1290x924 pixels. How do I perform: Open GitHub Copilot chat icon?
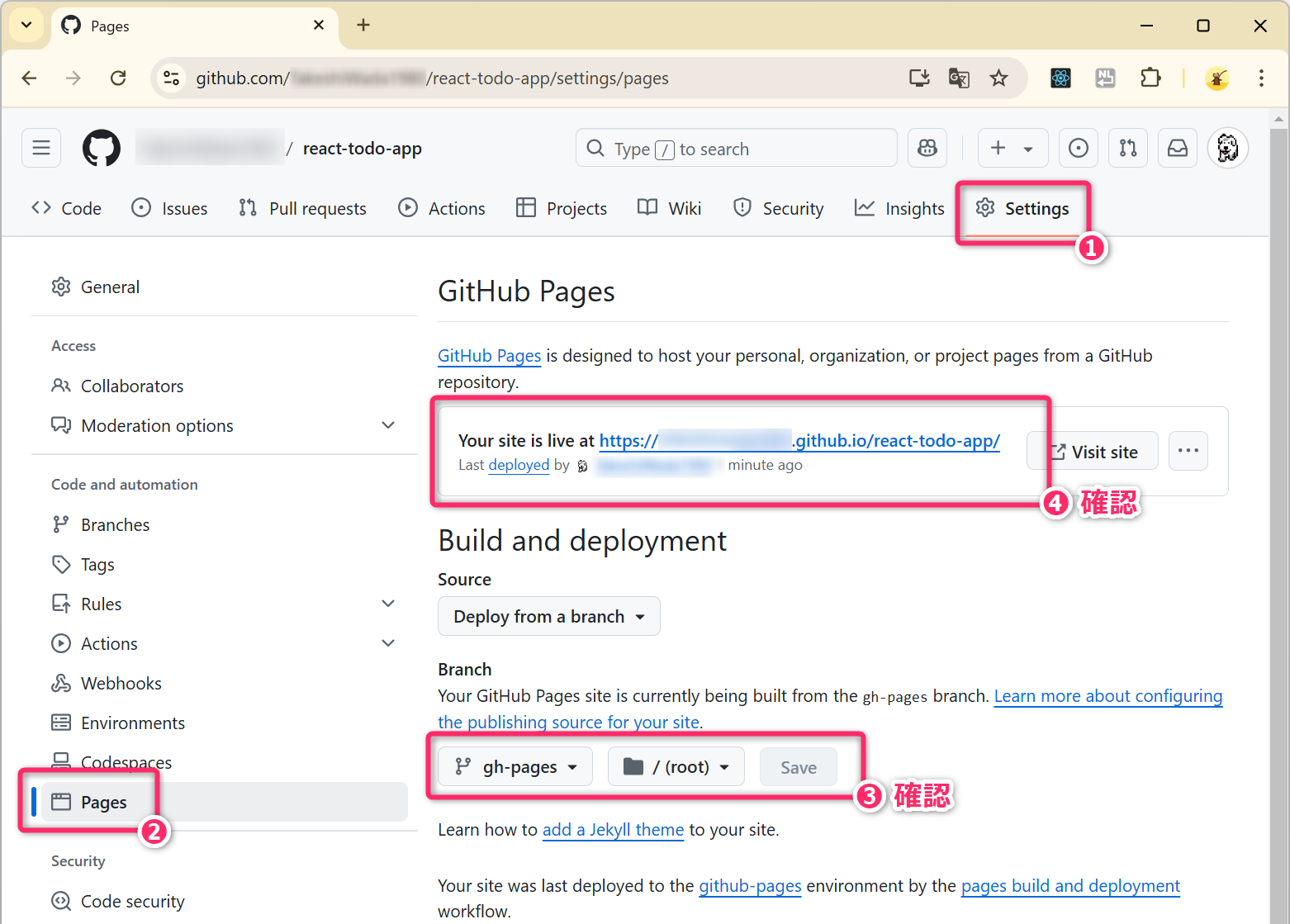click(x=927, y=149)
